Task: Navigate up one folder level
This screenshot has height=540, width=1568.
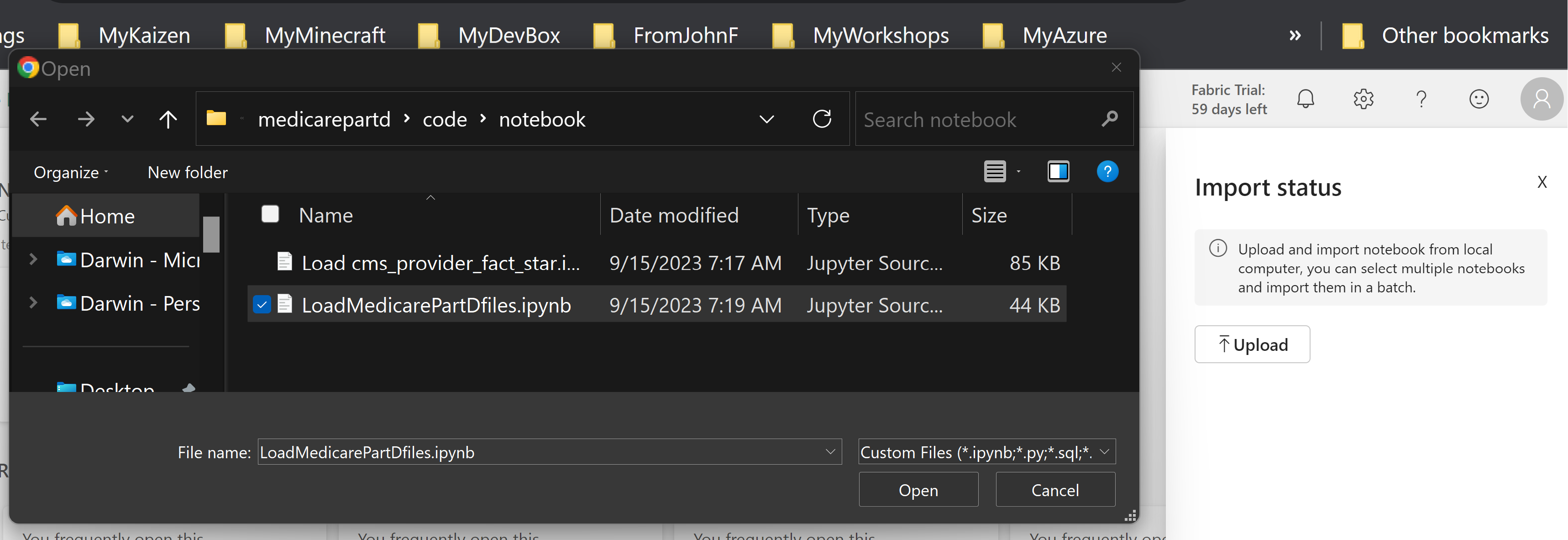Action: (x=168, y=119)
